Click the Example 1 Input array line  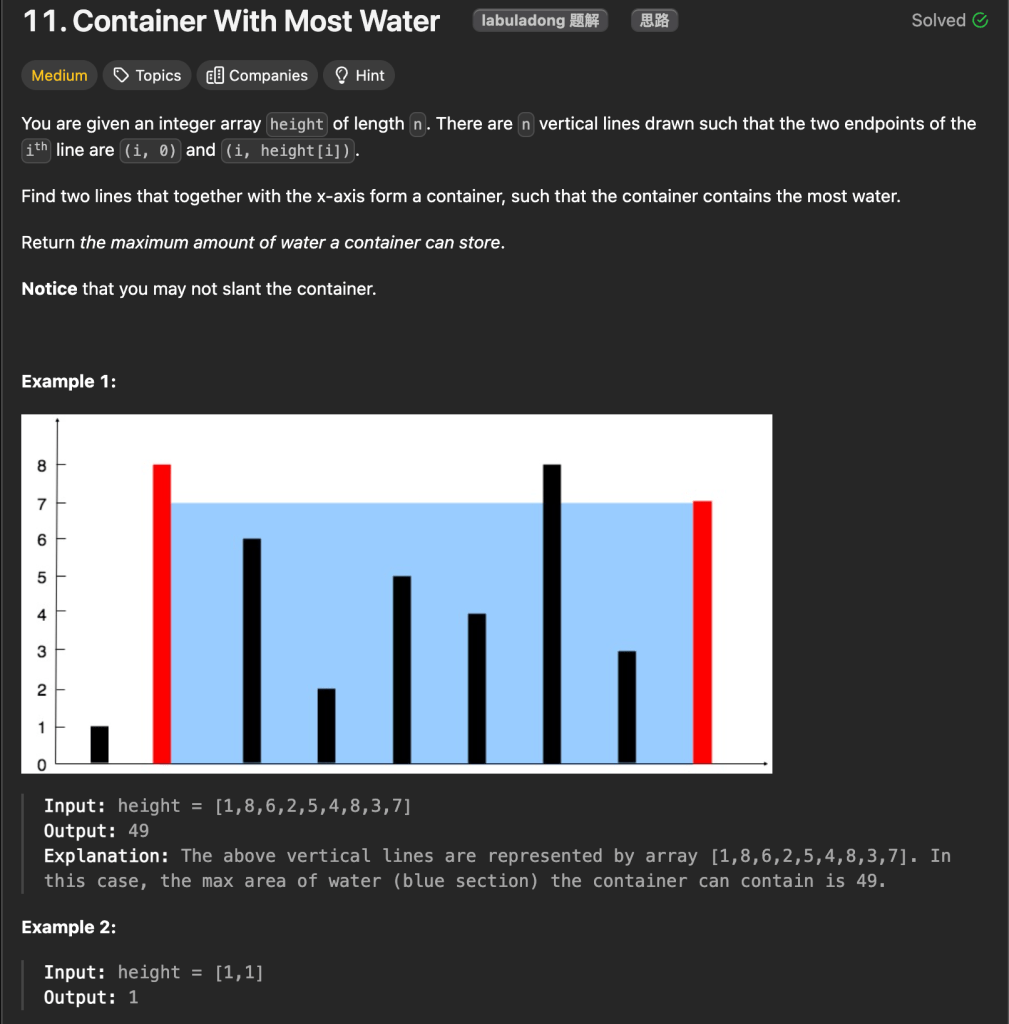click(x=227, y=806)
